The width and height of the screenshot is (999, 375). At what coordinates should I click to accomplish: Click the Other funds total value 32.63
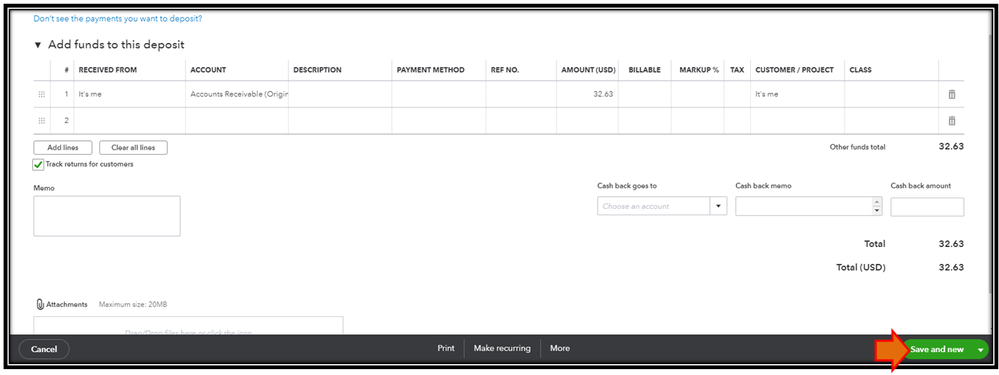(x=951, y=146)
